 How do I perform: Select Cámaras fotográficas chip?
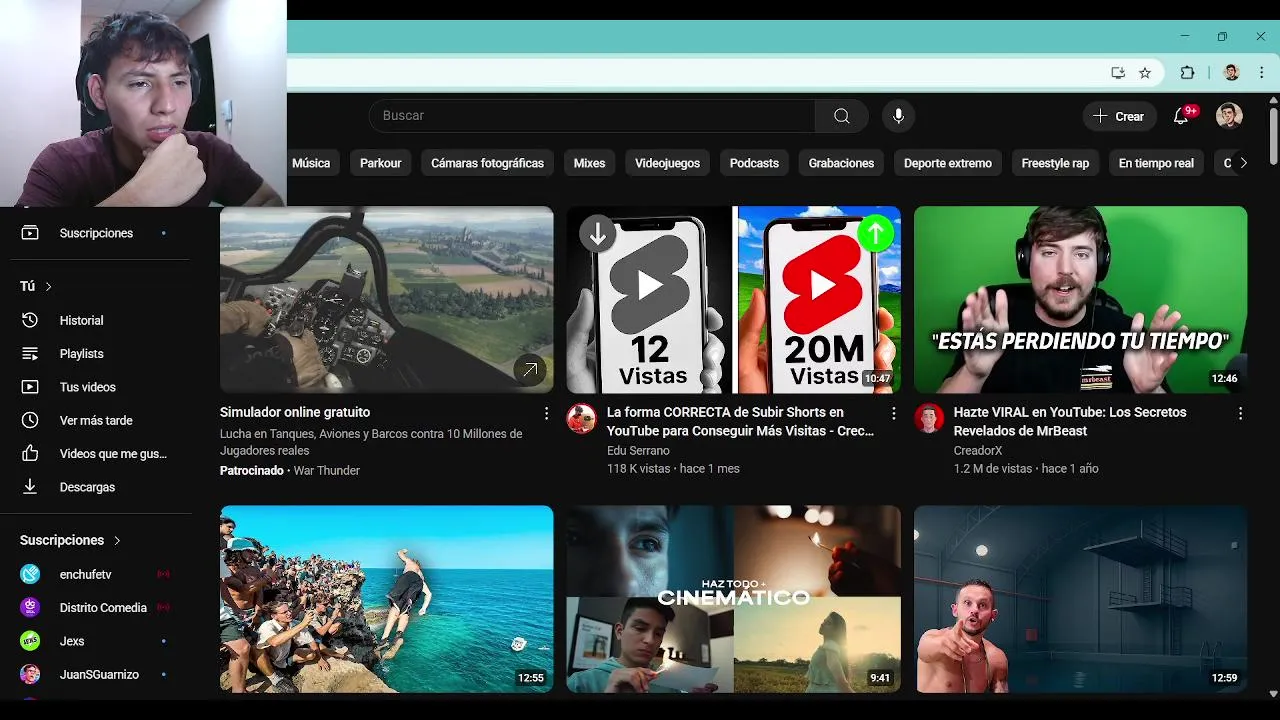488,163
